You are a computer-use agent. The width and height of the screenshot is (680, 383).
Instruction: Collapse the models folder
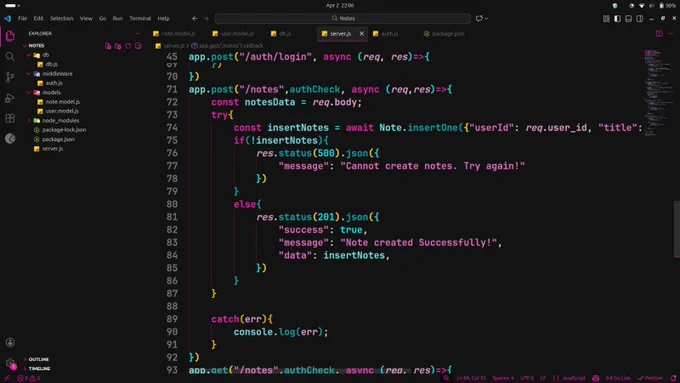click(29, 92)
